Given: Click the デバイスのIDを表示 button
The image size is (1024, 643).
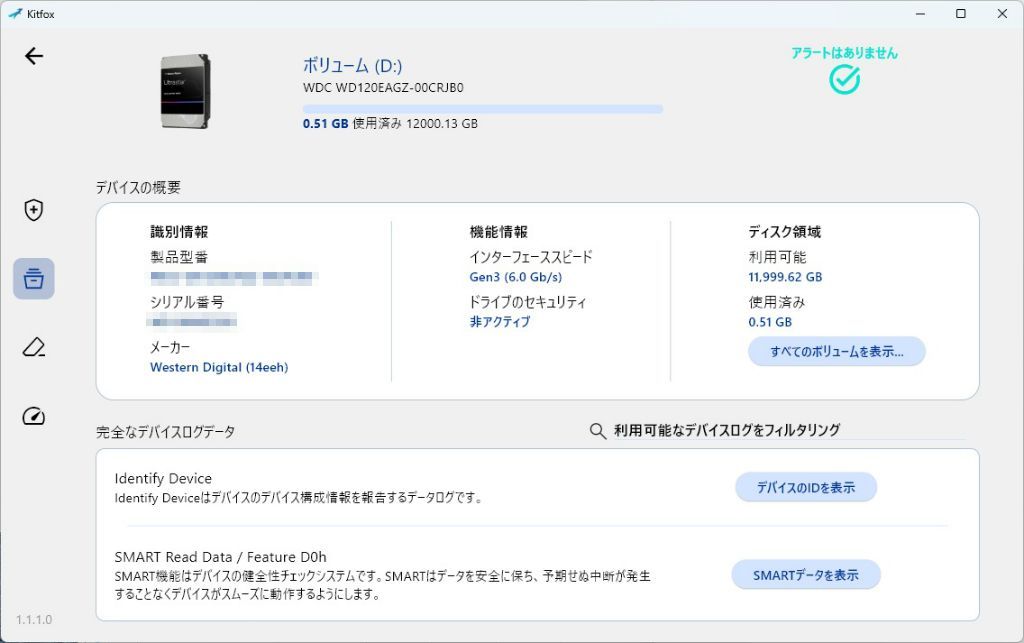Looking at the screenshot, I should [x=806, y=488].
